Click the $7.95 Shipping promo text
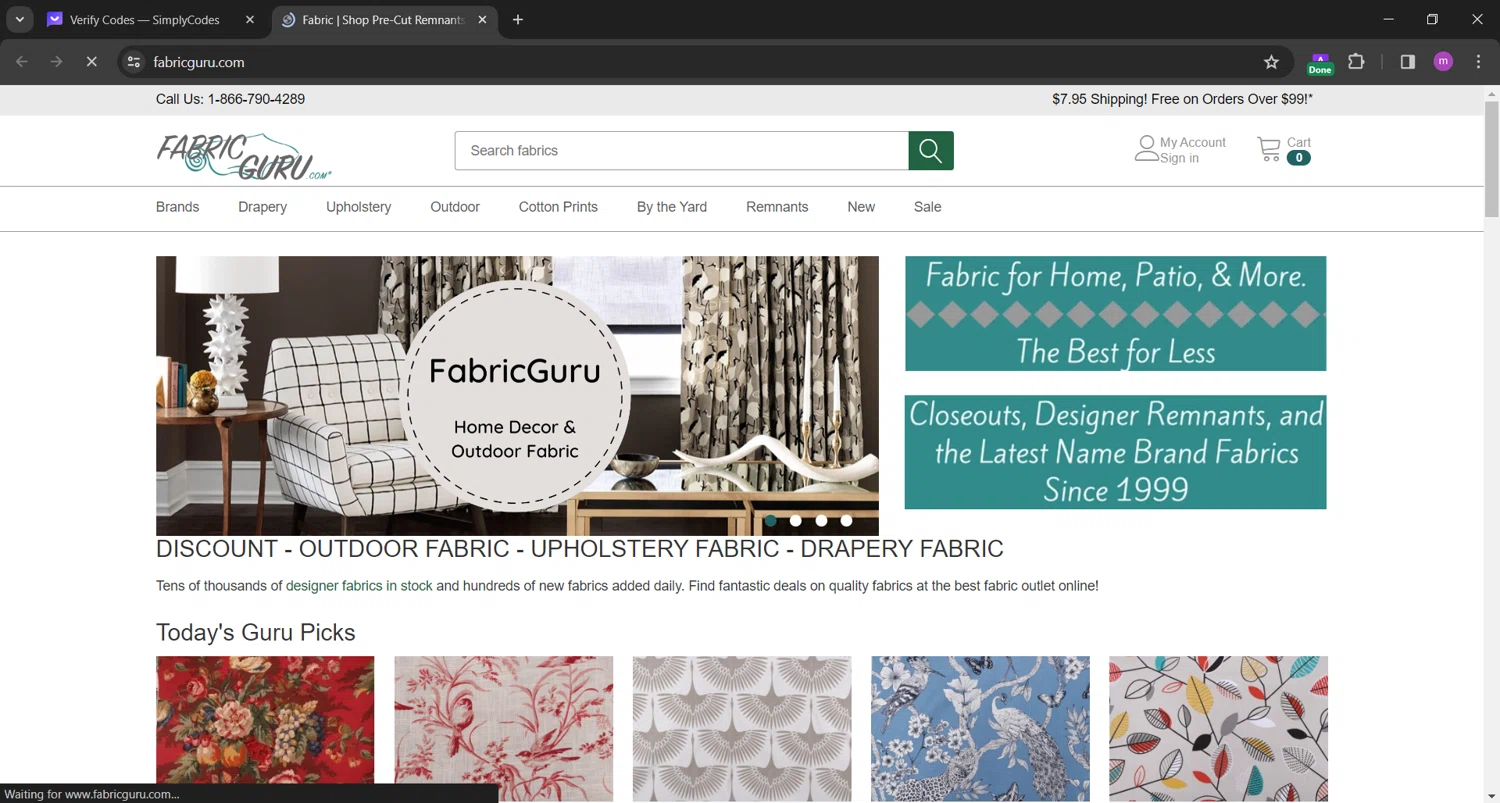 pyautogui.click(x=1182, y=99)
